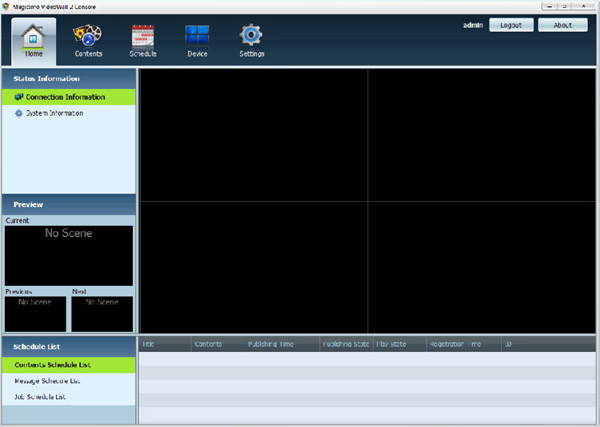600x427 pixels.
Task: Click the System Information gear icon
Action: coord(19,114)
